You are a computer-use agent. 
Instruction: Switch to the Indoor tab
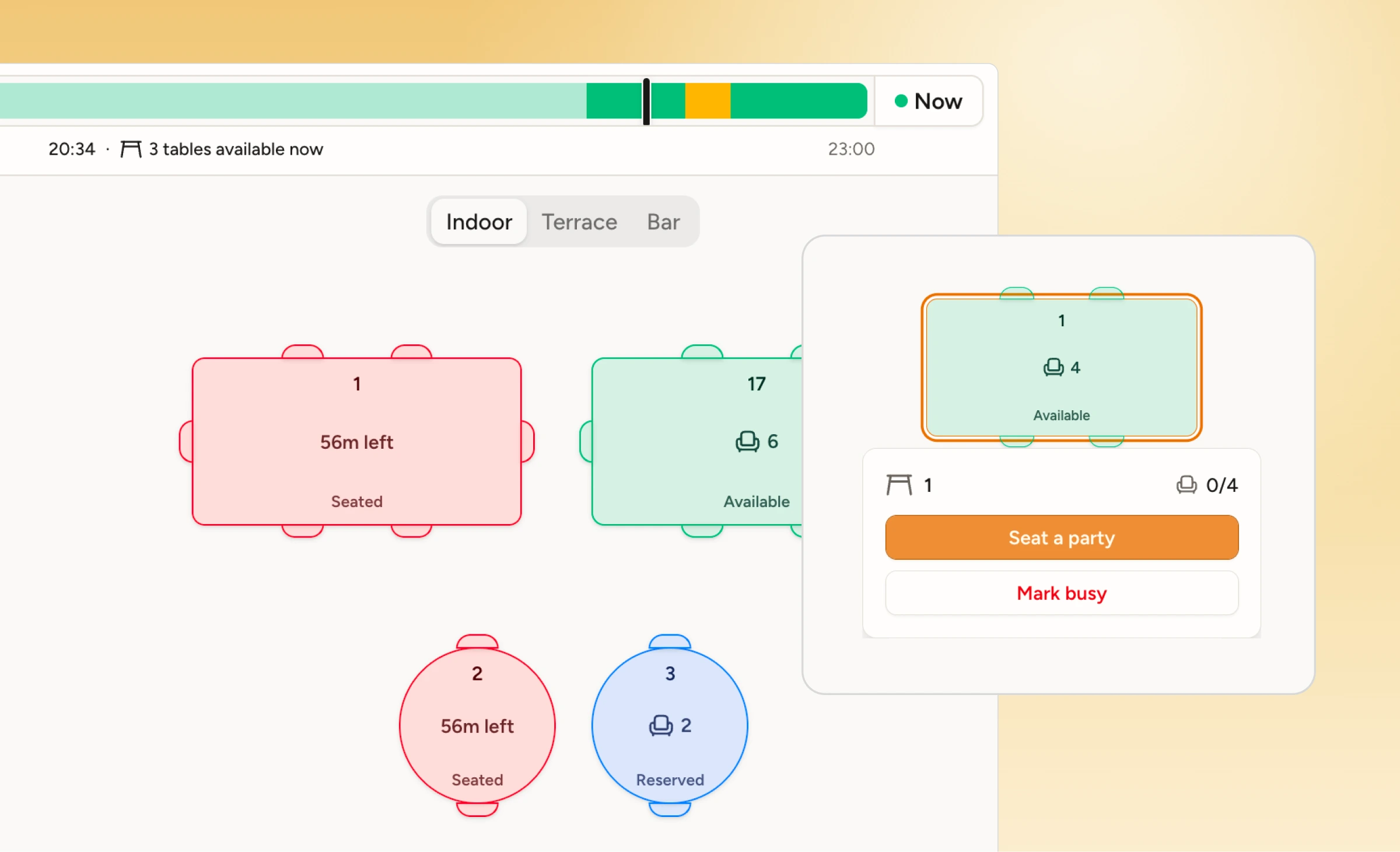click(479, 222)
